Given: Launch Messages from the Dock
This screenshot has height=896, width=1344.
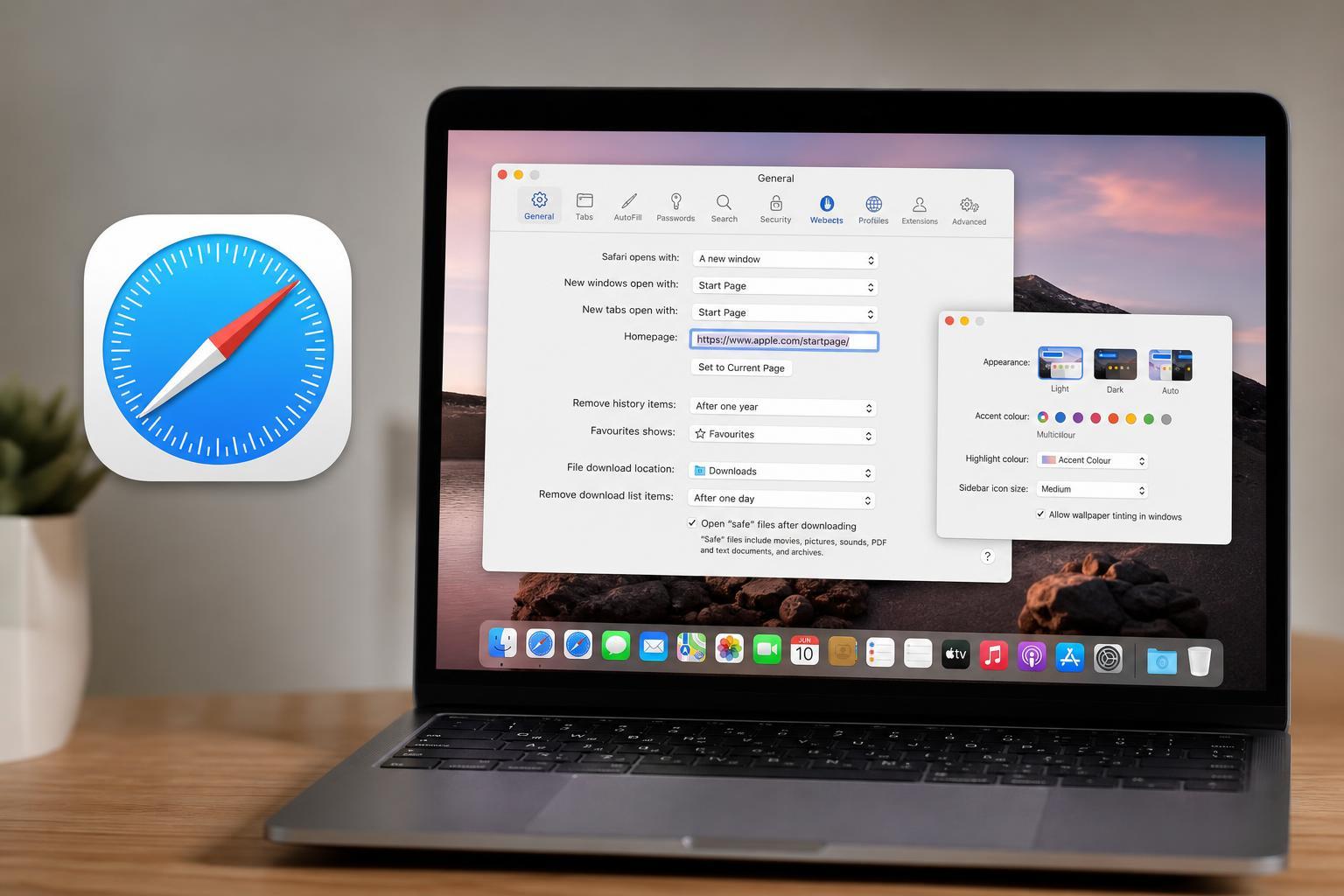Looking at the screenshot, I should 616,647.
